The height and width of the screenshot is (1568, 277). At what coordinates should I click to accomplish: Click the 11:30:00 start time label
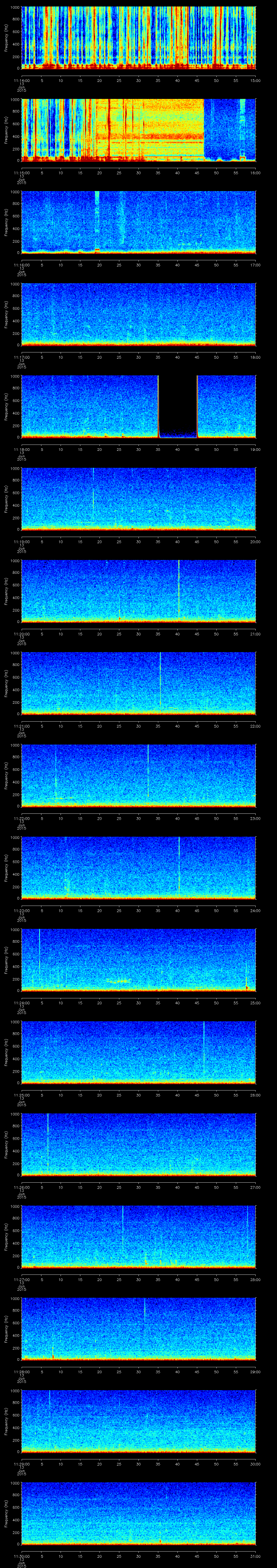point(21,1557)
